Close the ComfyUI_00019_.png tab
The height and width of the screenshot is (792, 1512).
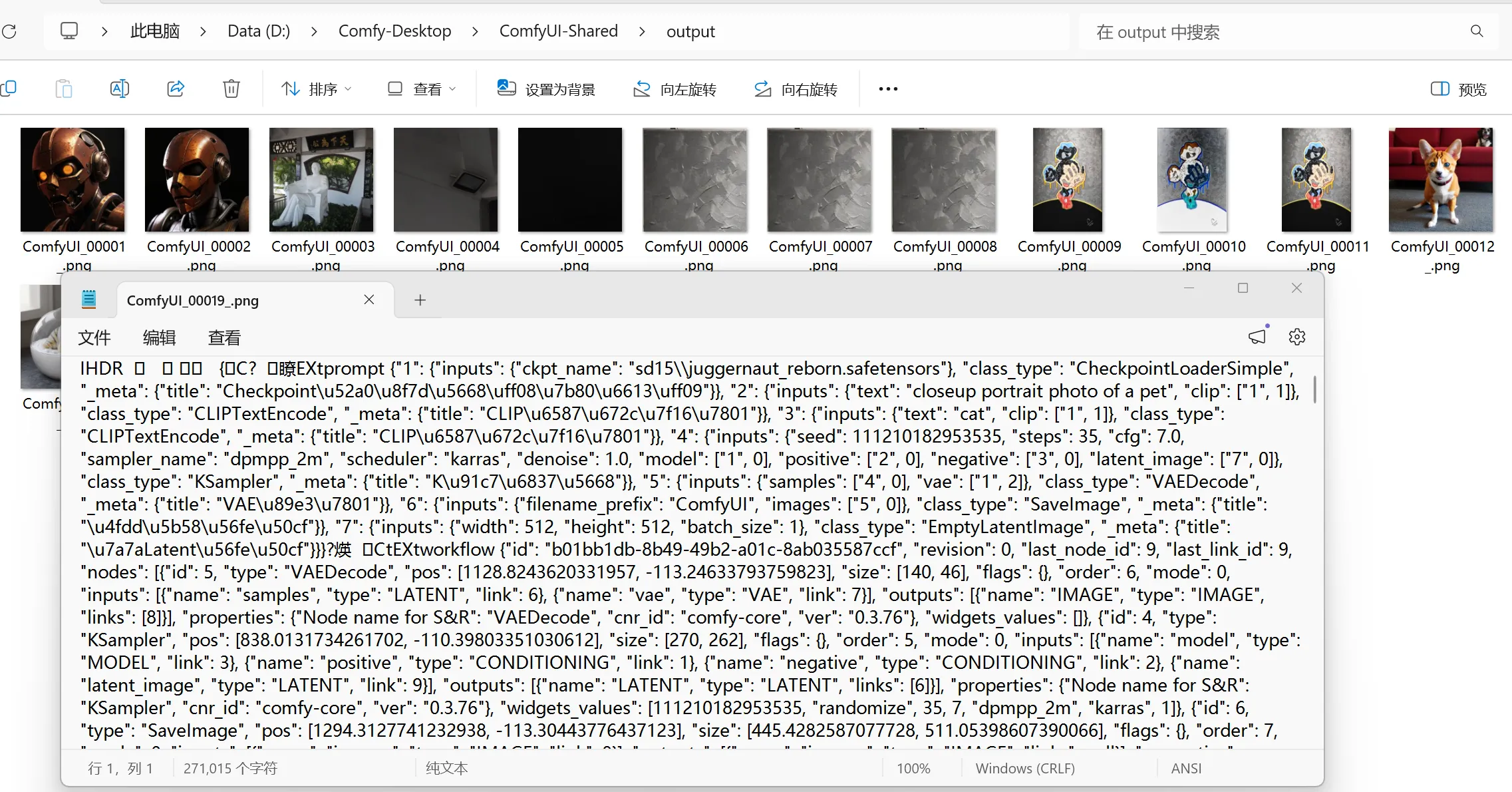369,299
